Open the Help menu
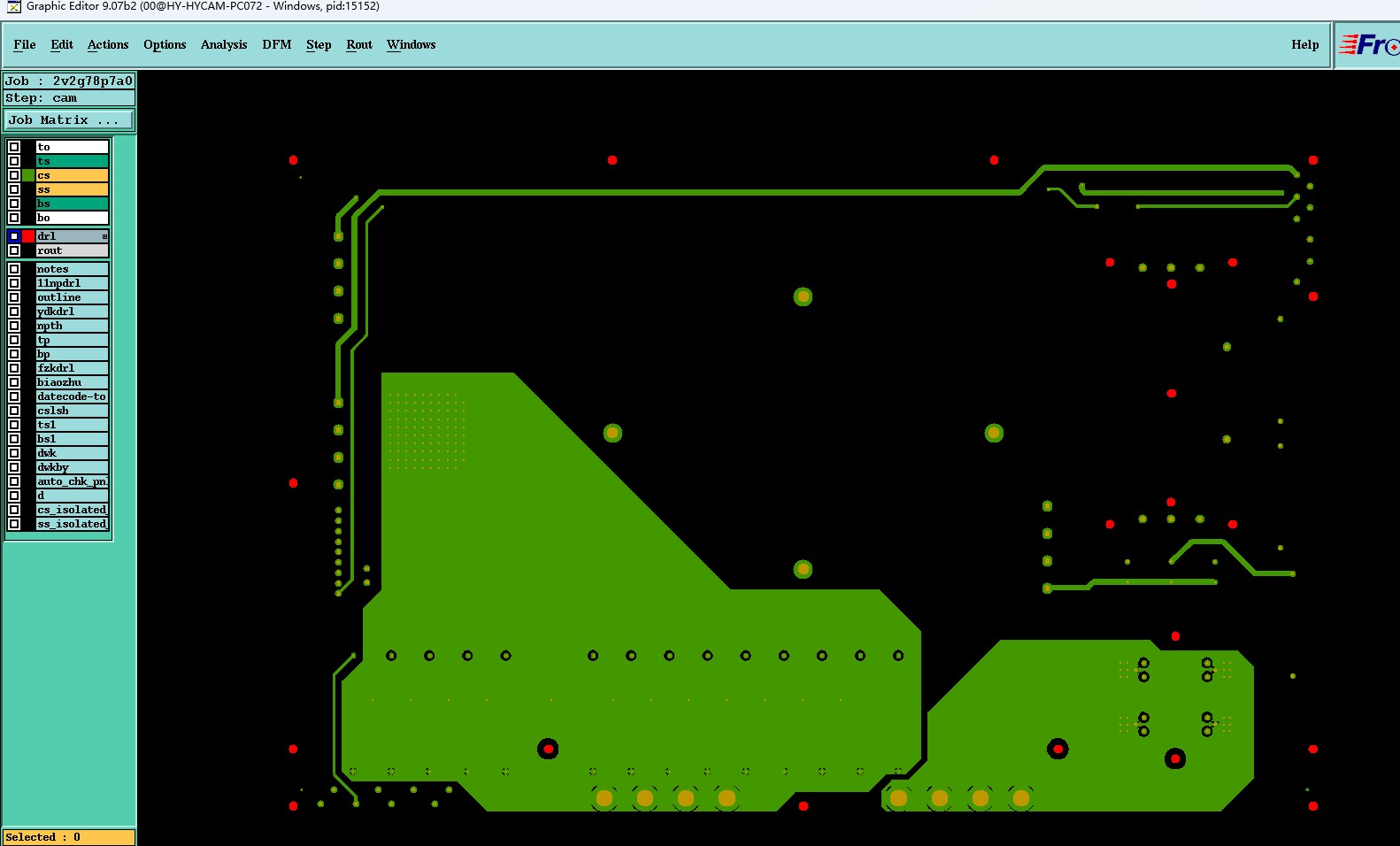Screen dimensions: 1400x846 click(x=1305, y=45)
